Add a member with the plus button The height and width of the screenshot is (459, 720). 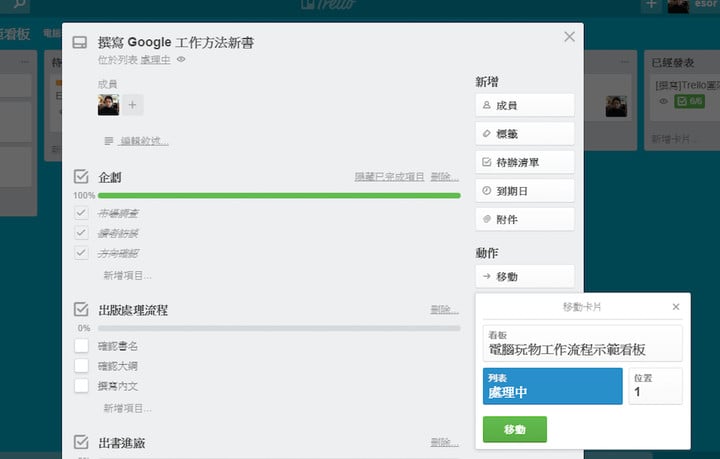click(x=132, y=105)
